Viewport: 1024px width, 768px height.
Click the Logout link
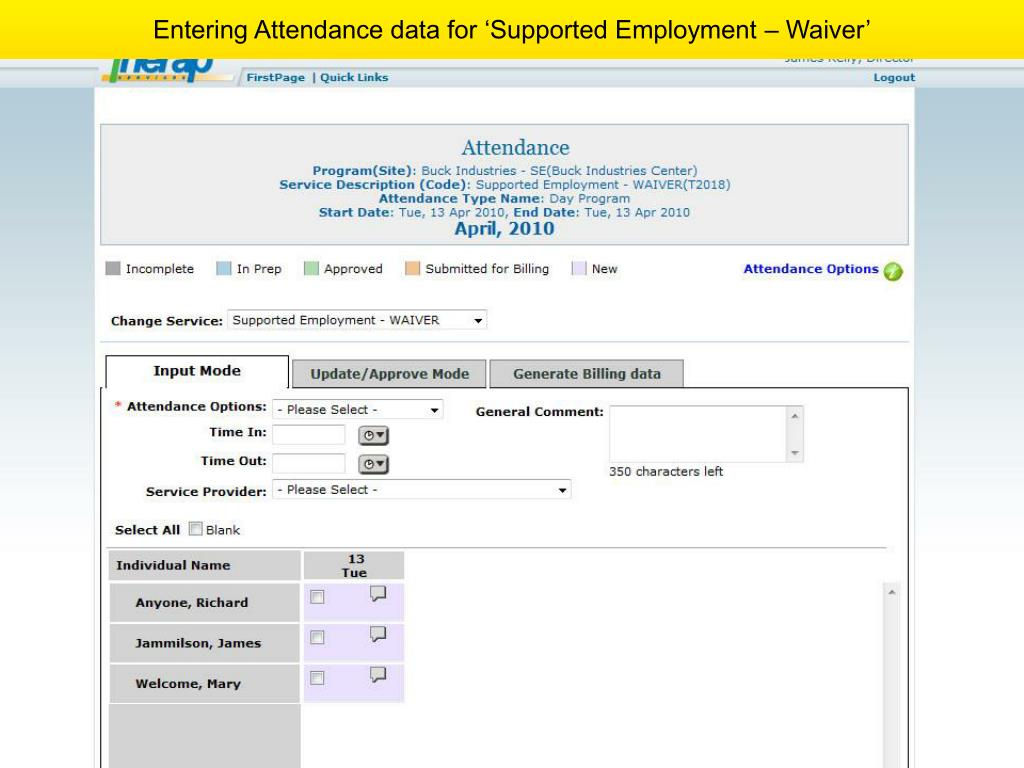pos(894,77)
